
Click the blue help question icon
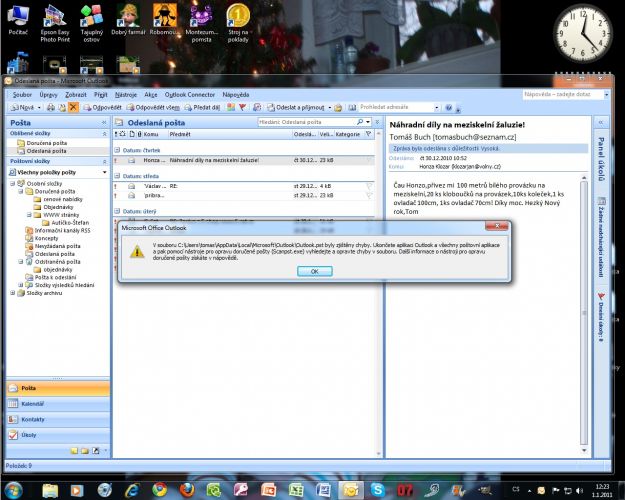(x=448, y=107)
